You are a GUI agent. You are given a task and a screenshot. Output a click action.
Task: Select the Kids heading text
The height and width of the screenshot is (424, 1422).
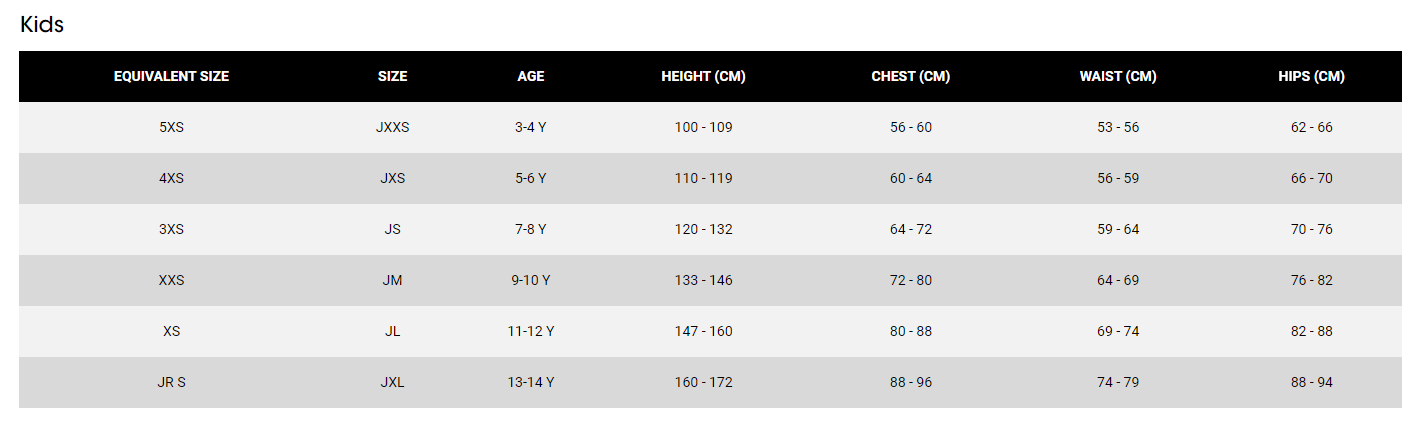(42, 25)
